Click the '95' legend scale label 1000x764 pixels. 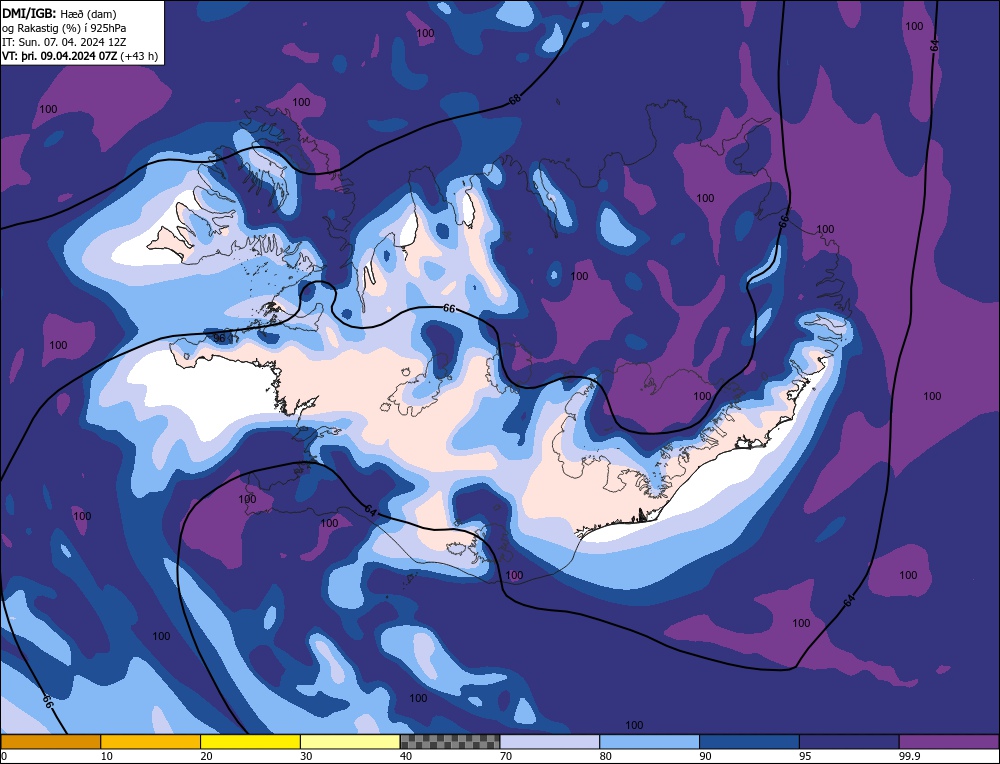805,756
